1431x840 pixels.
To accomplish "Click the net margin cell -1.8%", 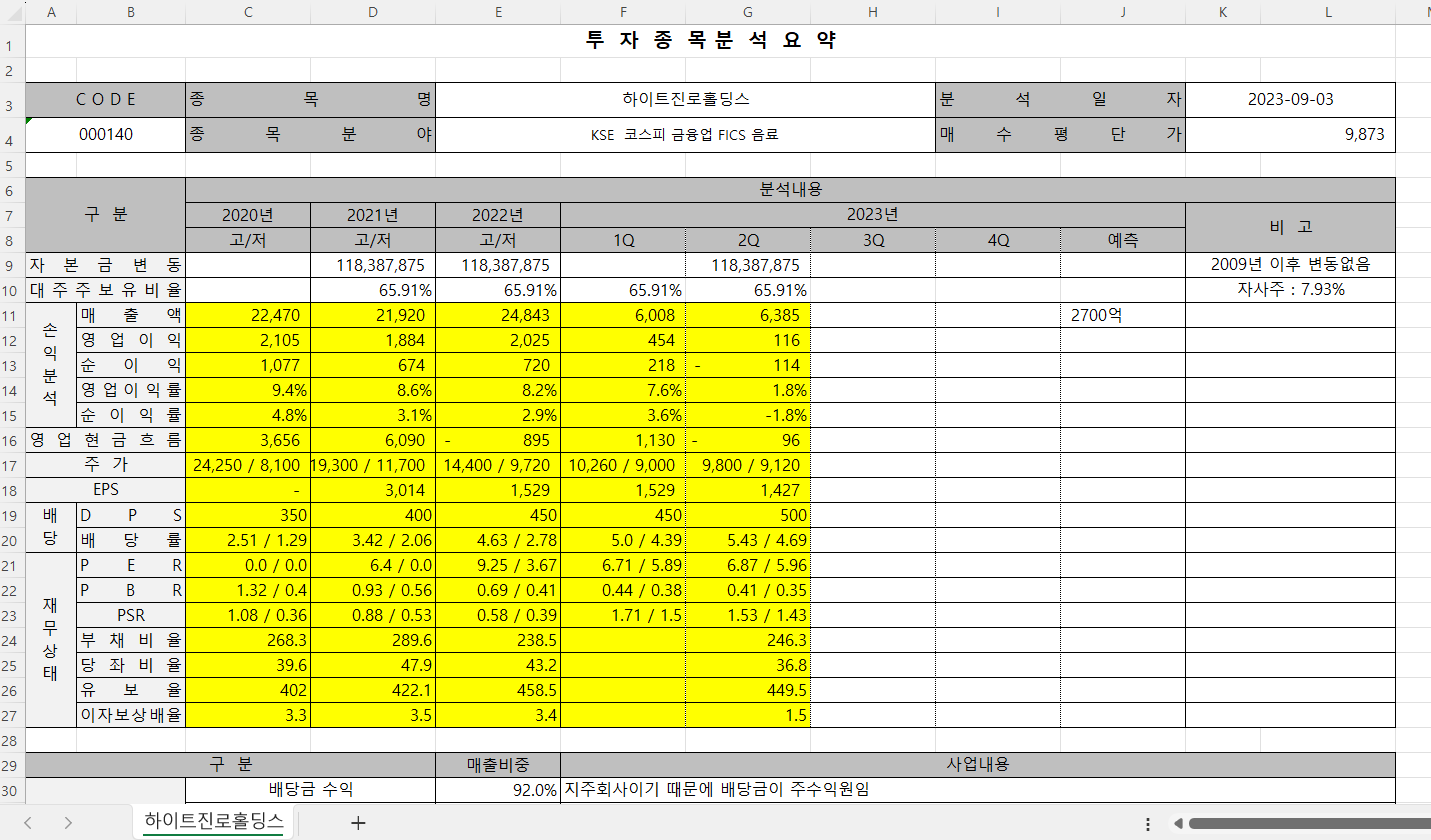I will 748,415.
